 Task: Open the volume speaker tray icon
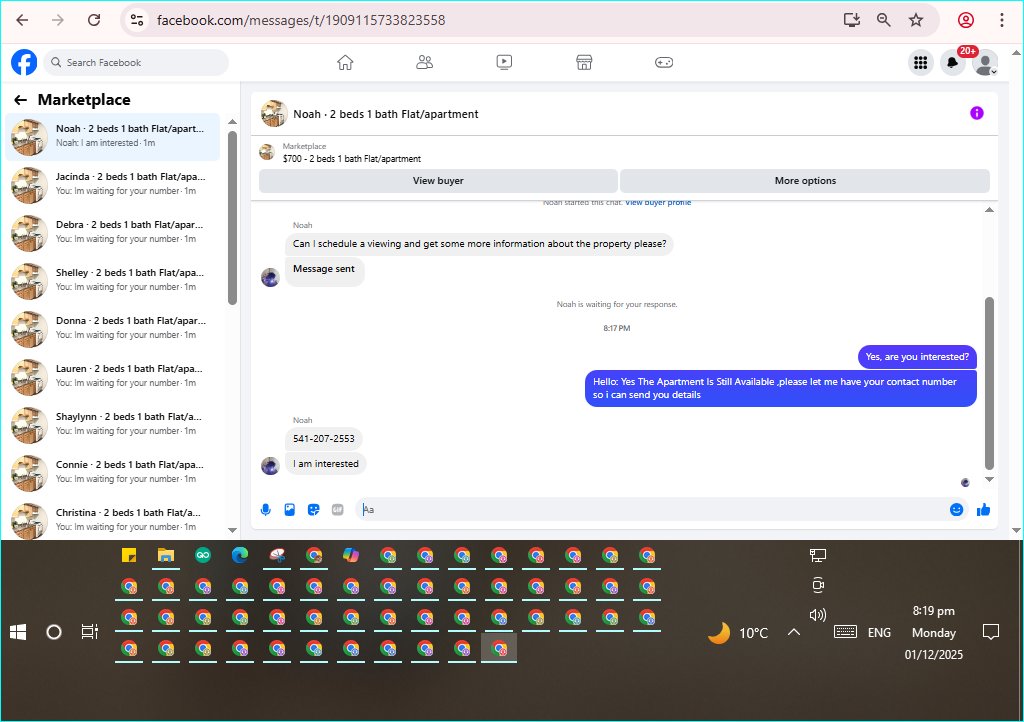point(818,614)
